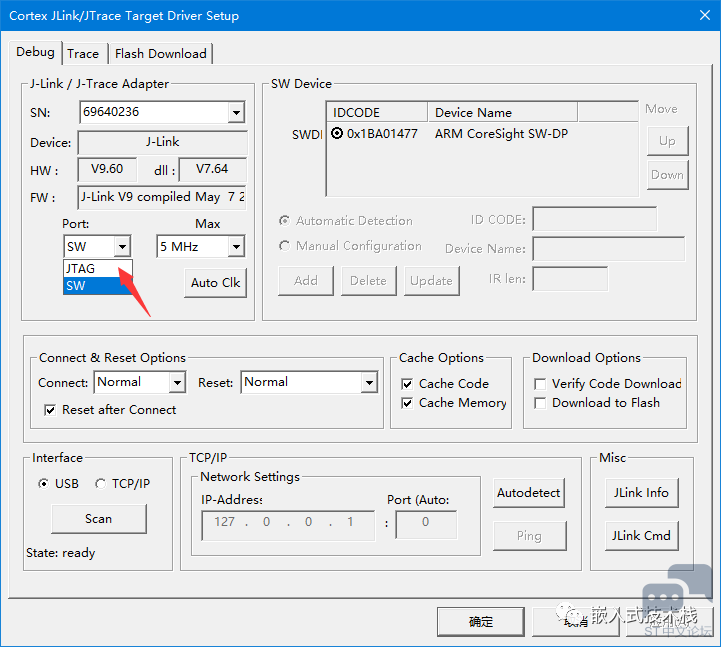Screen dimensions: 721x647
Task: Select the TCP/IP interface radio button
Action: tap(100, 484)
